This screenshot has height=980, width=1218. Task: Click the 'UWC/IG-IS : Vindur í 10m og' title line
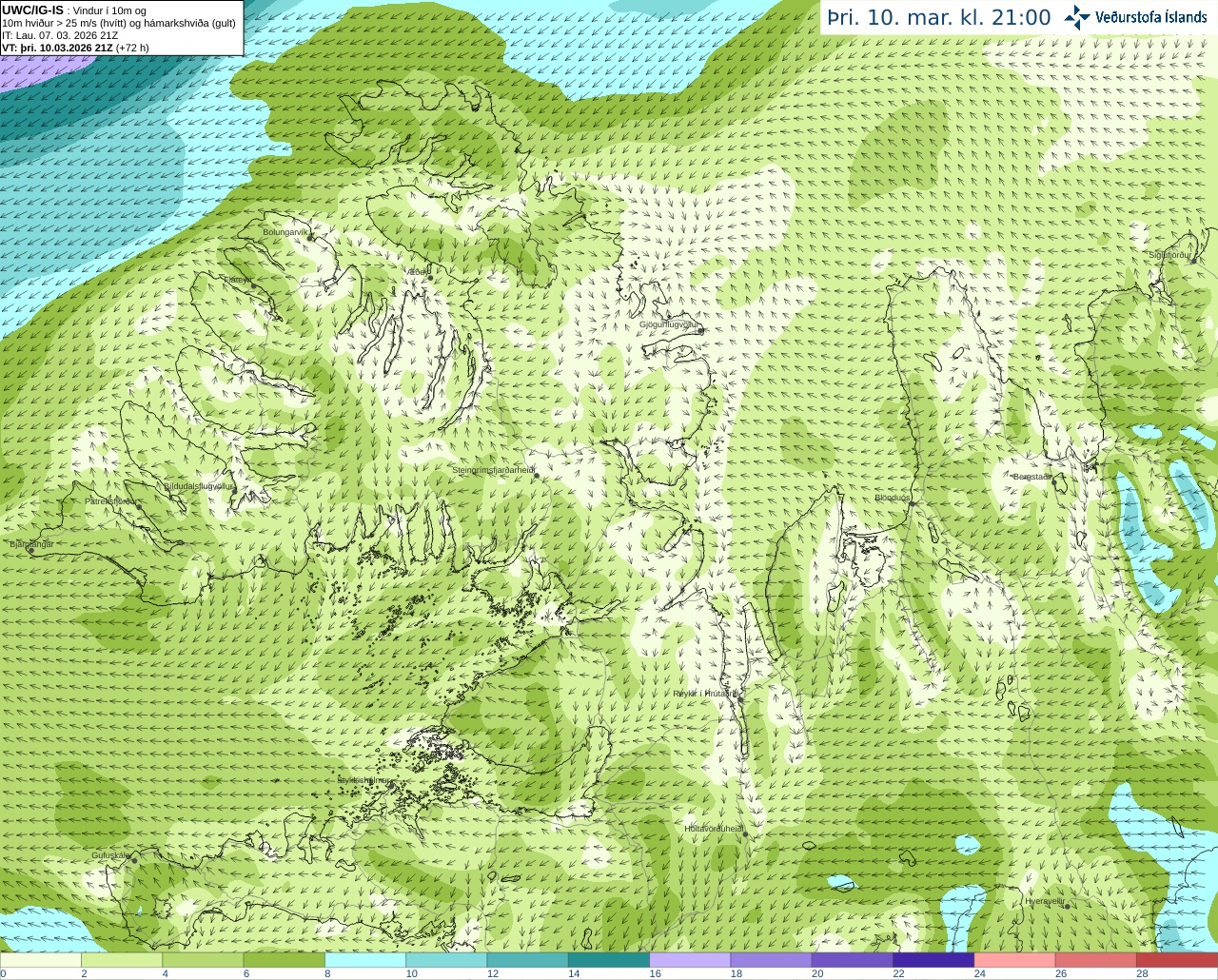(x=74, y=10)
